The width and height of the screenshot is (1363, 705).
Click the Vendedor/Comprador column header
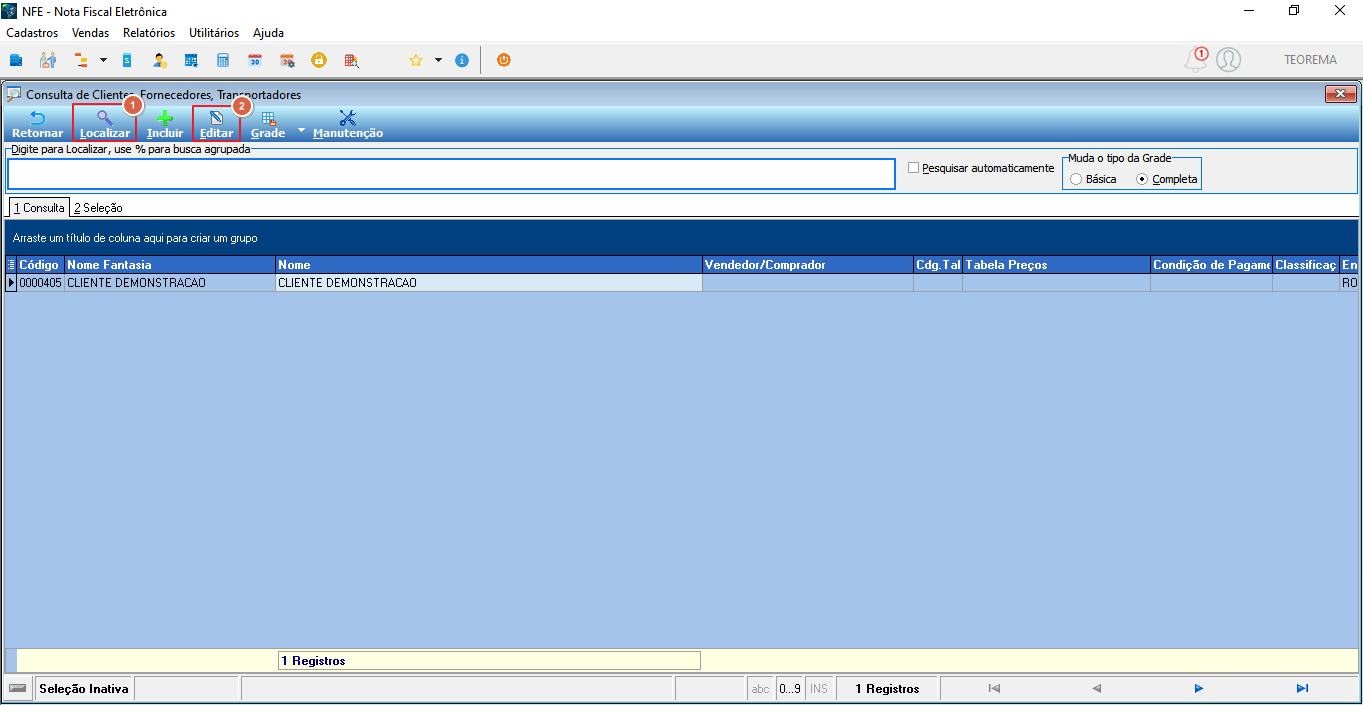pyautogui.click(x=808, y=265)
